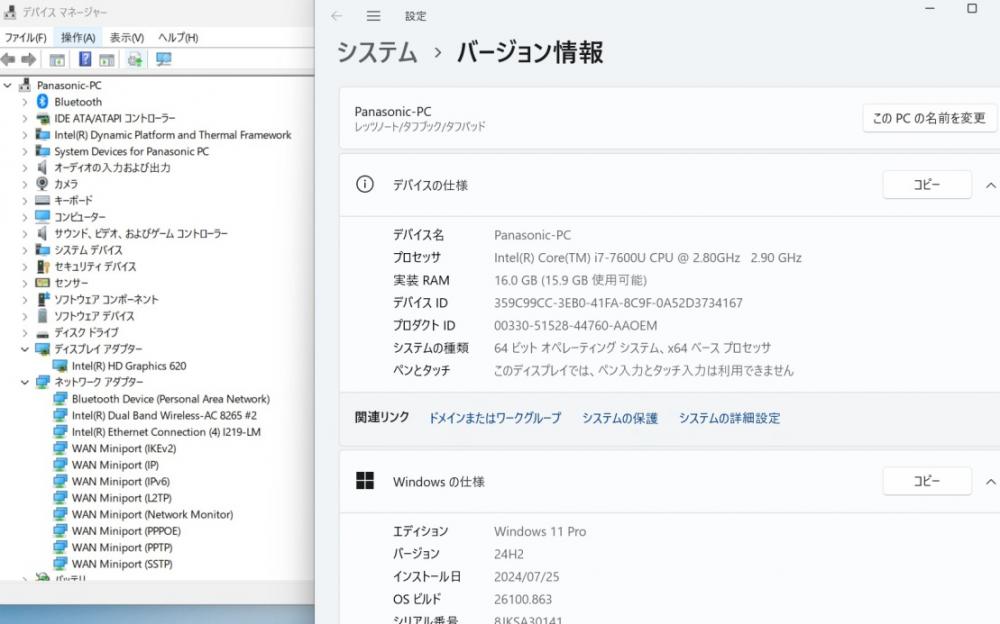Copy Windows specs with the Windows の仕様 コピー button
Viewport: 1000px width, 624px height.
coord(927,481)
